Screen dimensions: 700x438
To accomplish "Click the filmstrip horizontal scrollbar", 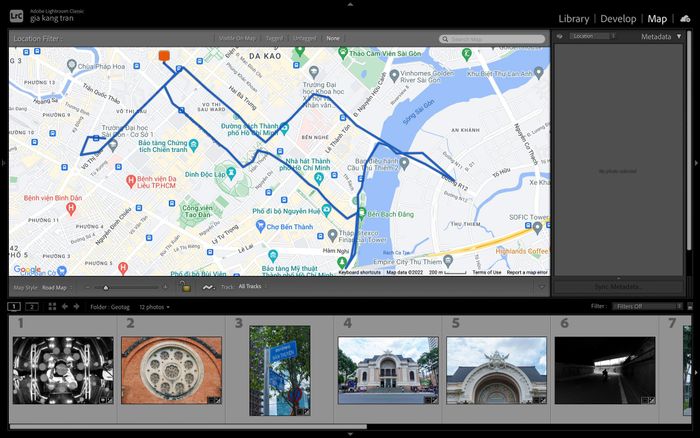I will 188,427.
